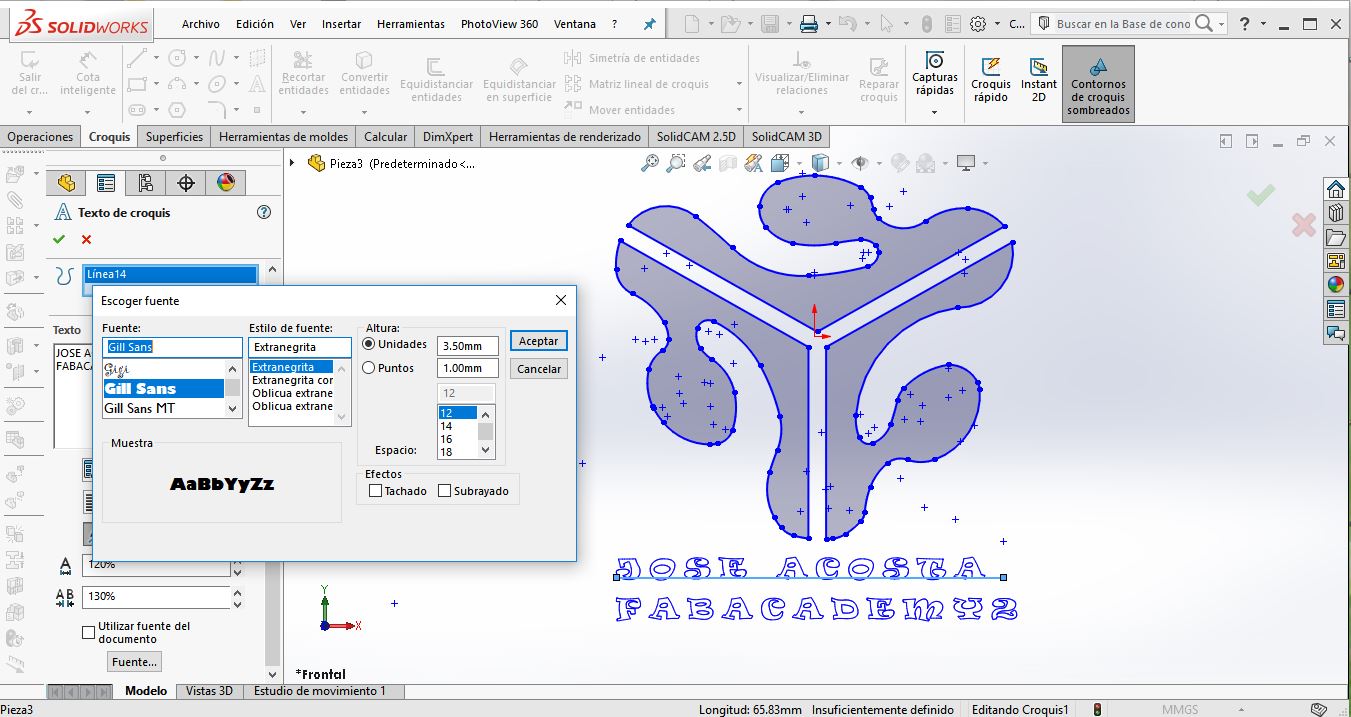This screenshot has width=1351, height=717.
Task: Toggle Contornos de croquis sombreados
Action: tap(1098, 85)
